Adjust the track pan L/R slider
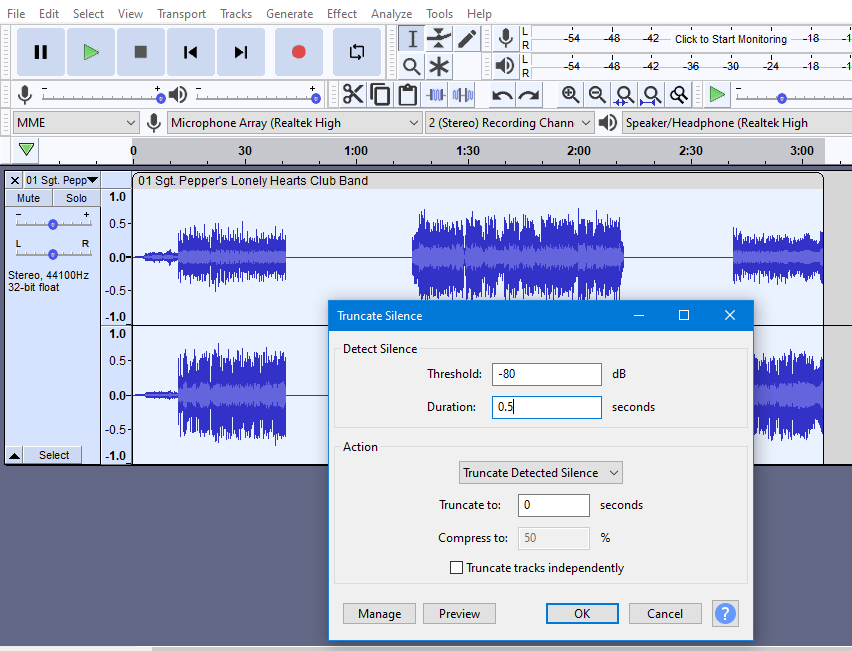This screenshot has height=651, width=852. pos(53,254)
